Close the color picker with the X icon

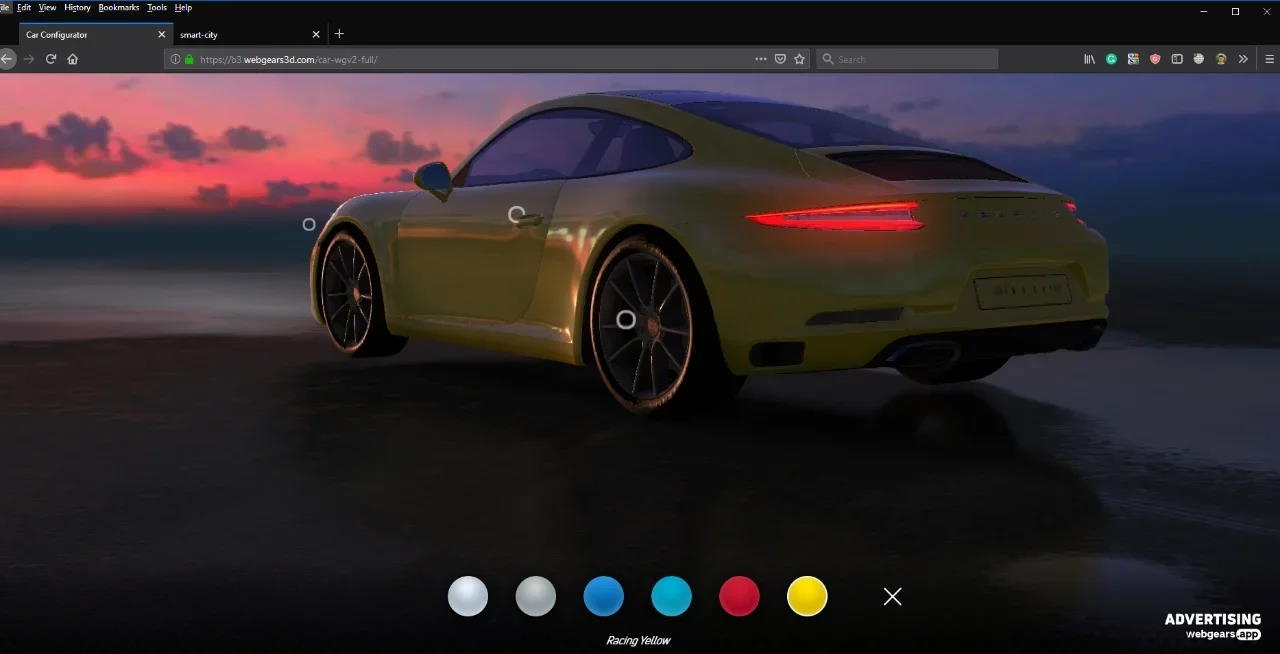coord(892,596)
